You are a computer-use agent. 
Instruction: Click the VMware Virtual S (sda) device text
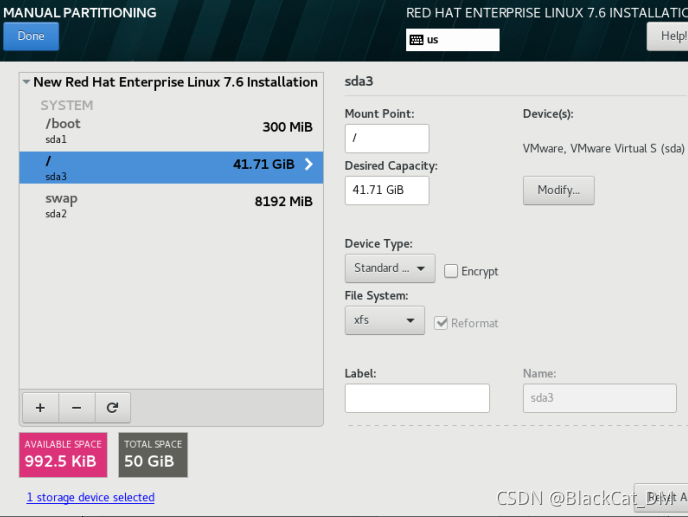click(603, 148)
